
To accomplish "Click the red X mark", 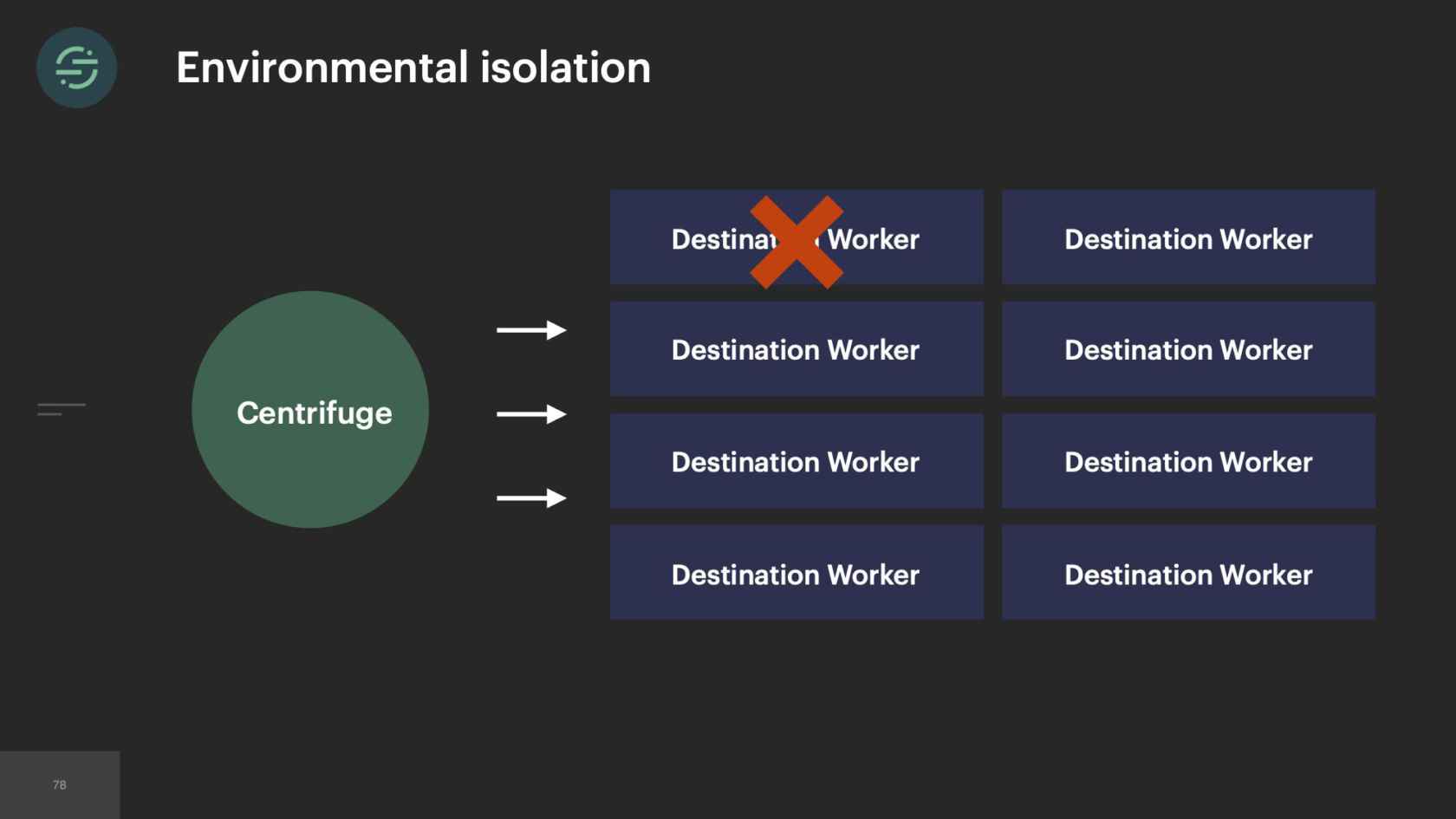I will click(x=796, y=242).
